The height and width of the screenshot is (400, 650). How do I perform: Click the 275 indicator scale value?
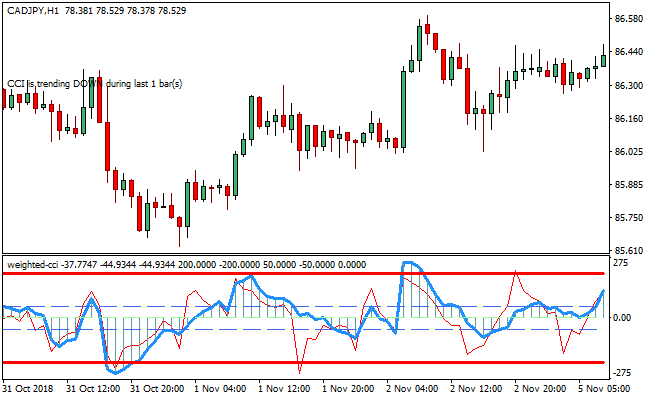point(621,263)
